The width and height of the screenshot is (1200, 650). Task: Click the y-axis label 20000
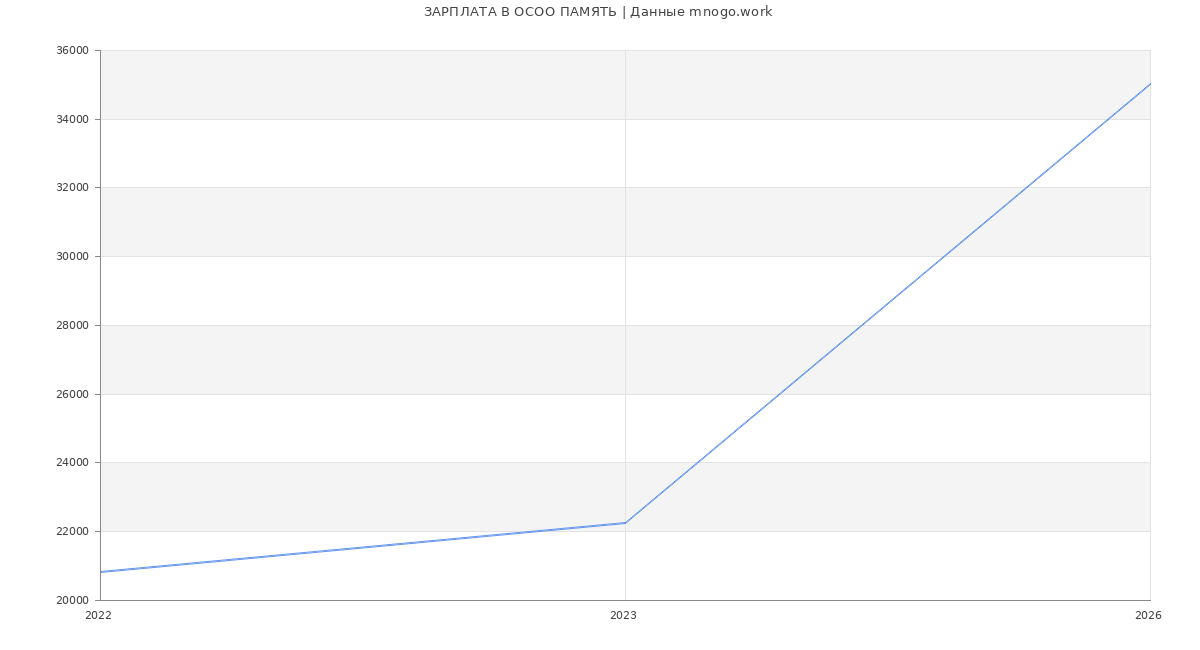73,601
